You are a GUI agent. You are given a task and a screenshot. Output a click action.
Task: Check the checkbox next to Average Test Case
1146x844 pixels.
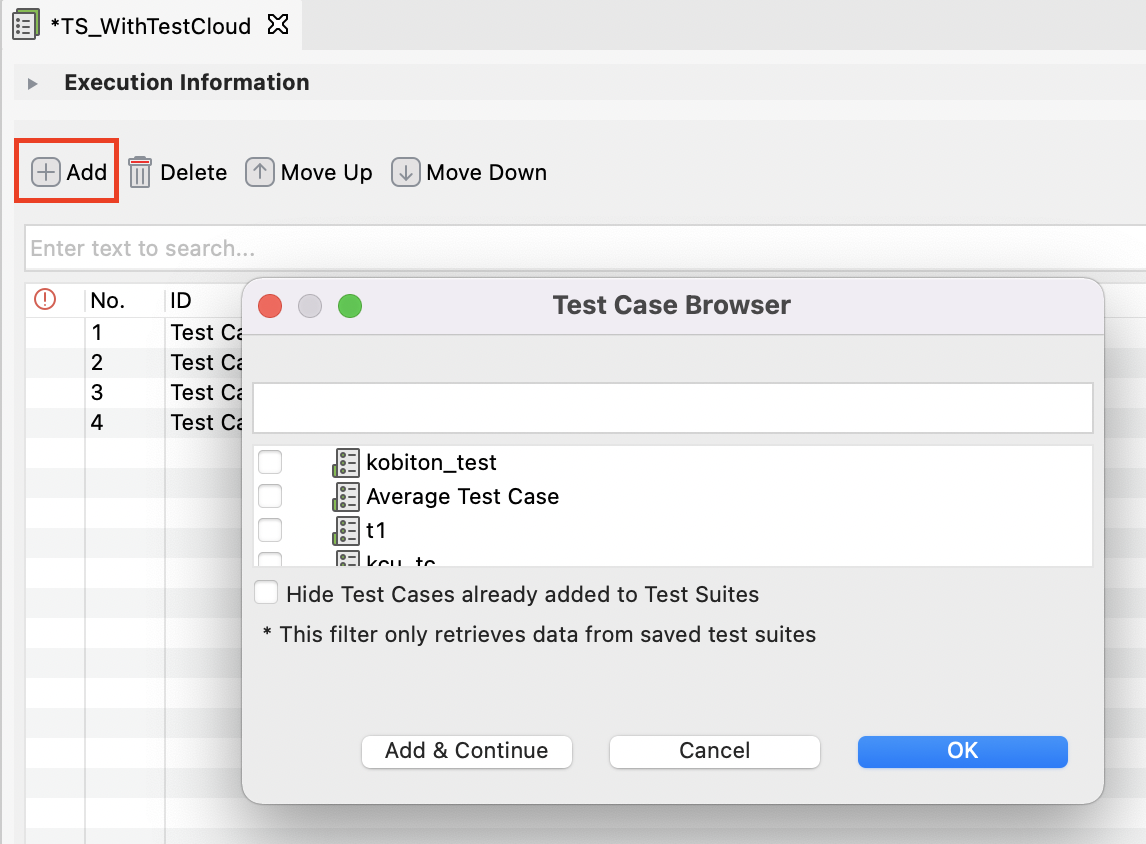[270, 496]
